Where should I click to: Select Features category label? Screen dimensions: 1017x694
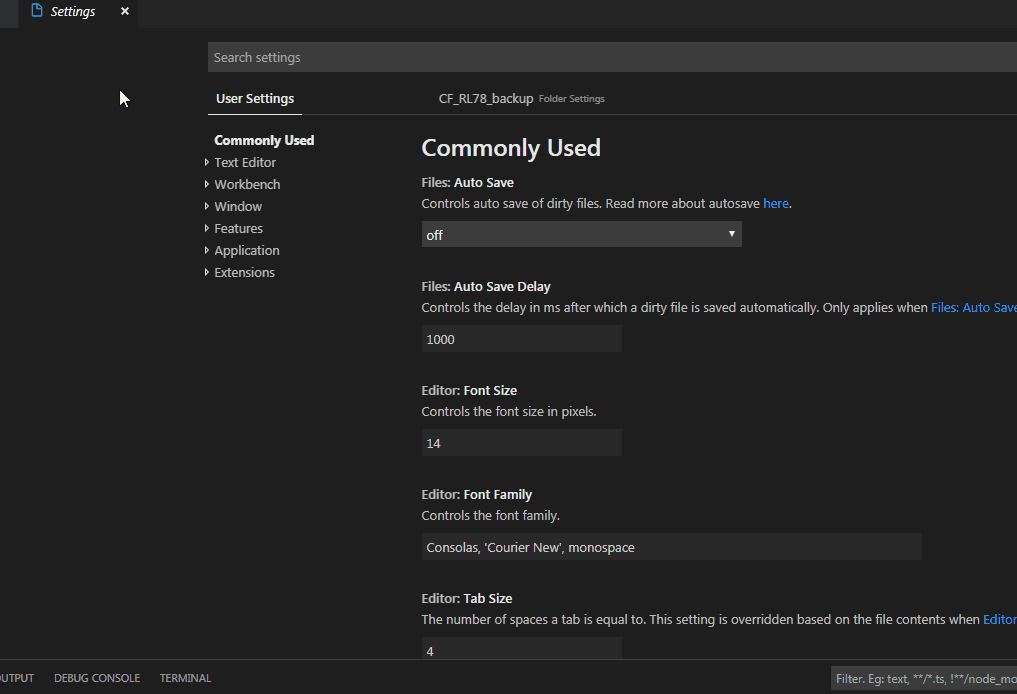pos(239,228)
